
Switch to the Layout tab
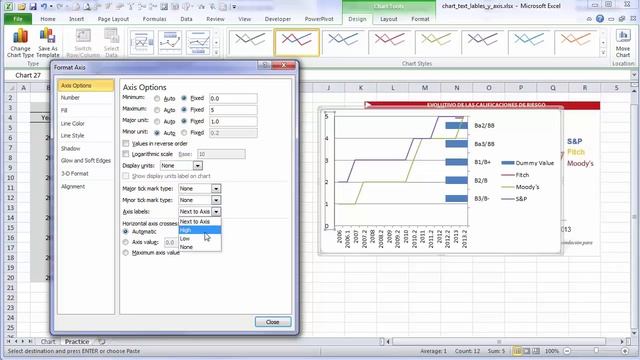click(389, 19)
